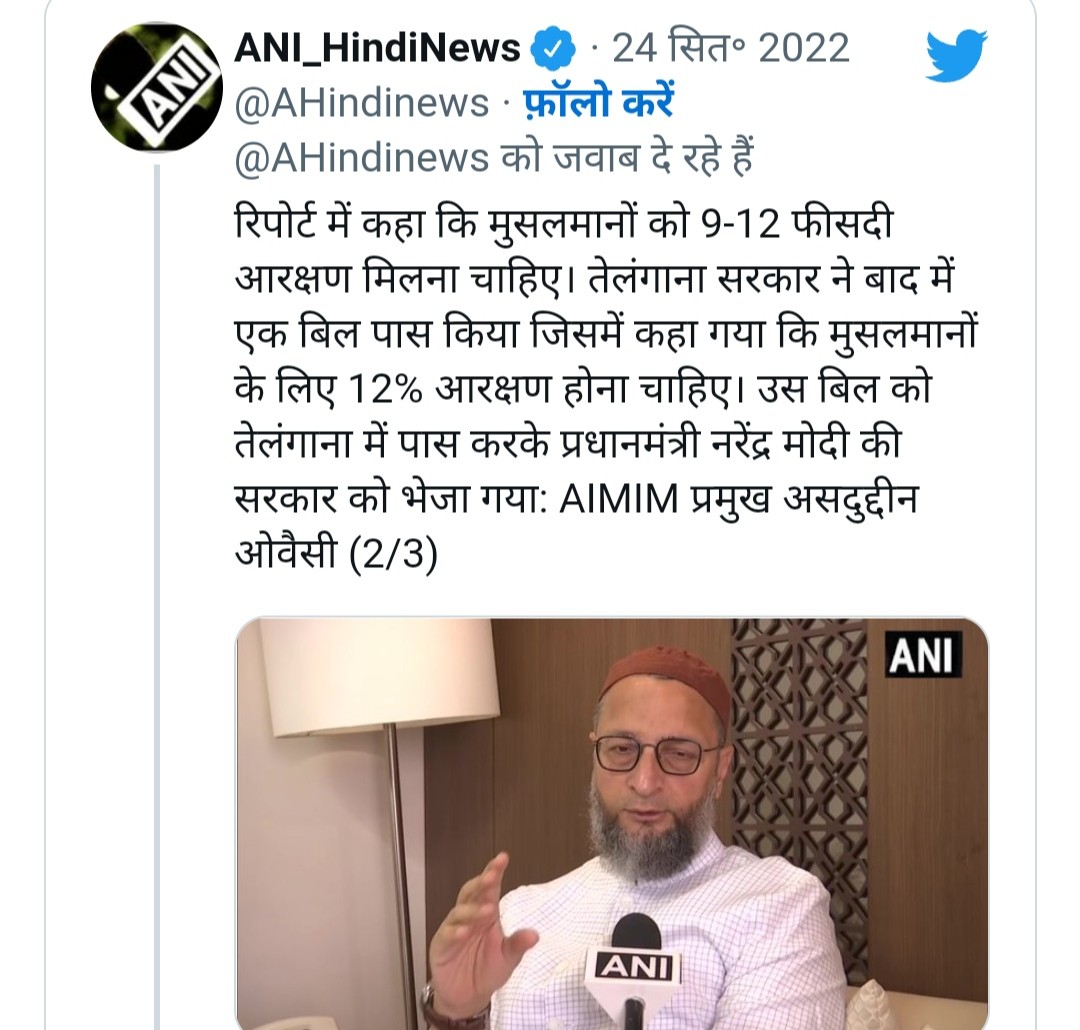The height and width of the screenshot is (1030, 1080).
Task: Open the 24 सित॰ 2022 timestamp
Action: pos(731,48)
